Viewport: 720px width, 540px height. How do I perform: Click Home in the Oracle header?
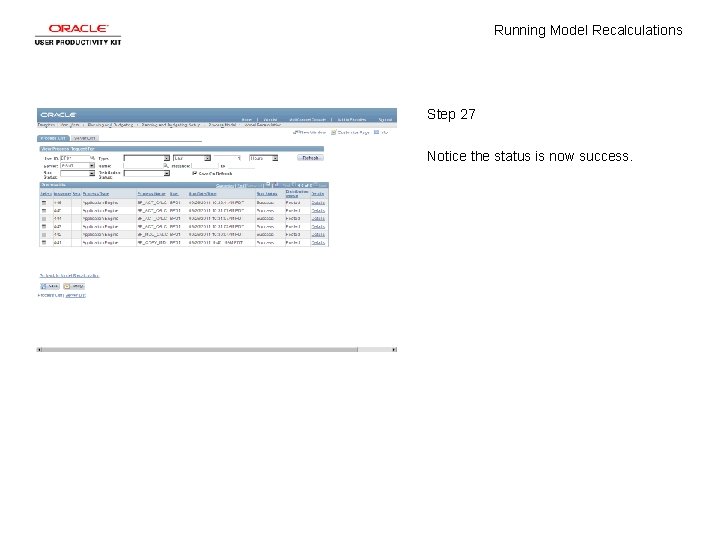[x=247, y=119]
